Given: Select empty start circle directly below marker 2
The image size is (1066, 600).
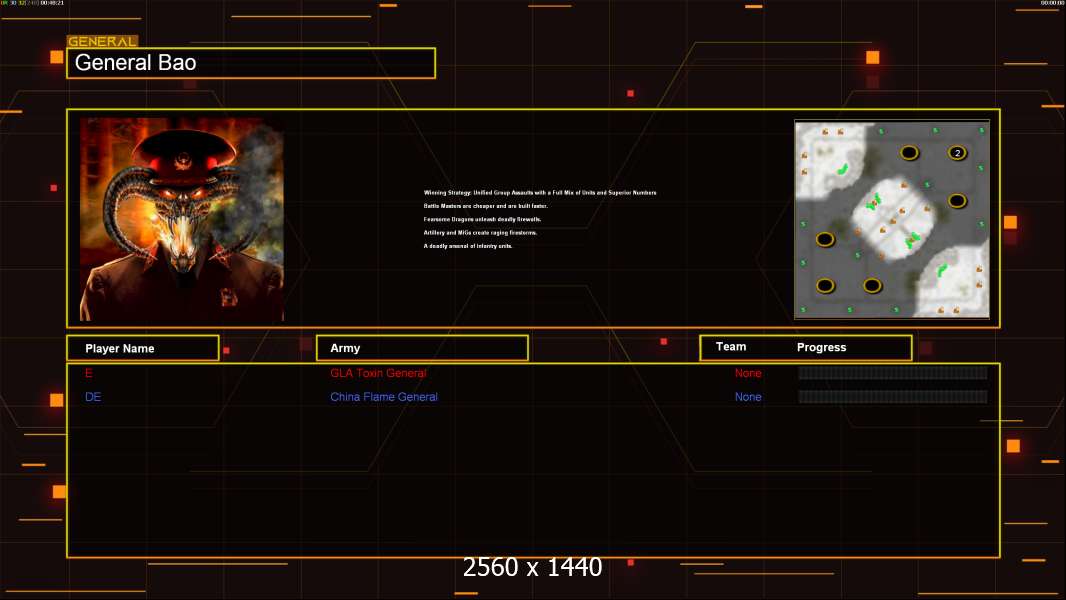Looking at the screenshot, I should coord(957,201).
